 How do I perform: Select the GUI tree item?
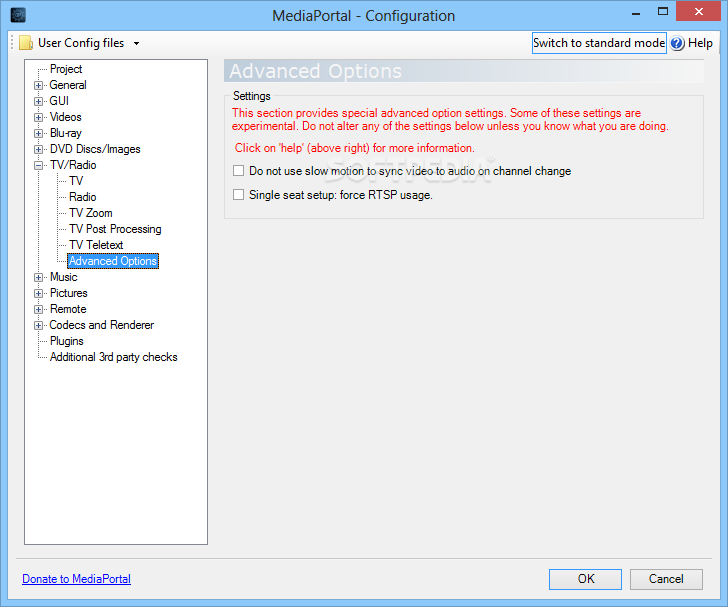coord(59,101)
